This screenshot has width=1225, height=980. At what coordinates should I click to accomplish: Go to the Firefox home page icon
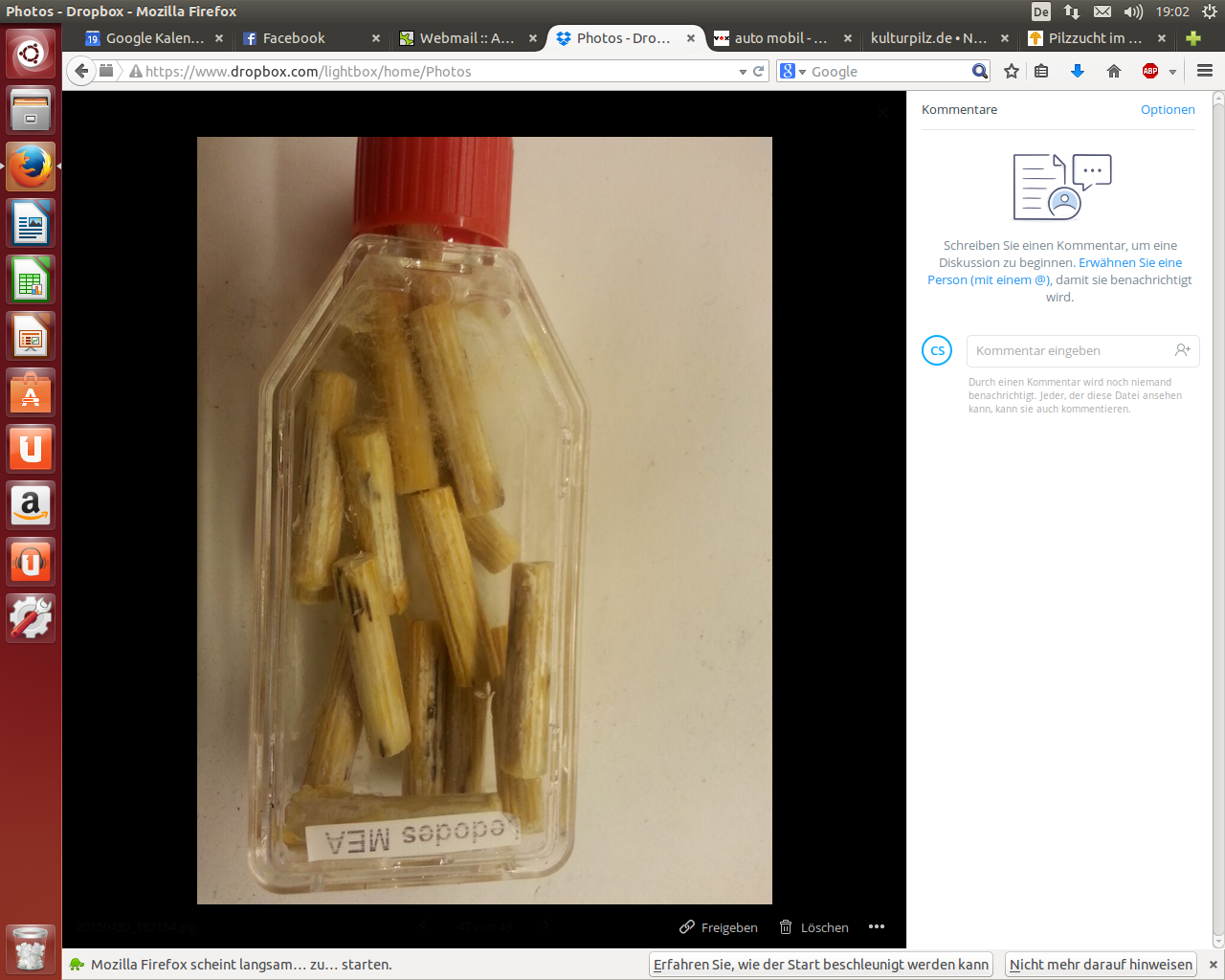pyautogui.click(x=1113, y=71)
